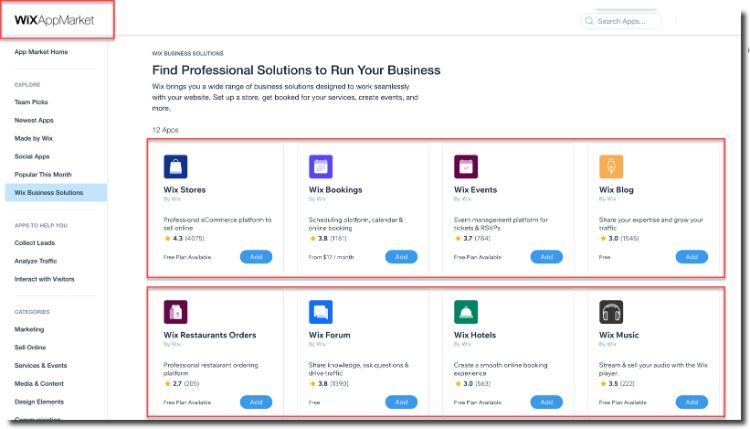750x429 pixels.
Task: Click the search magnifier icon
Action: (589, 21)
